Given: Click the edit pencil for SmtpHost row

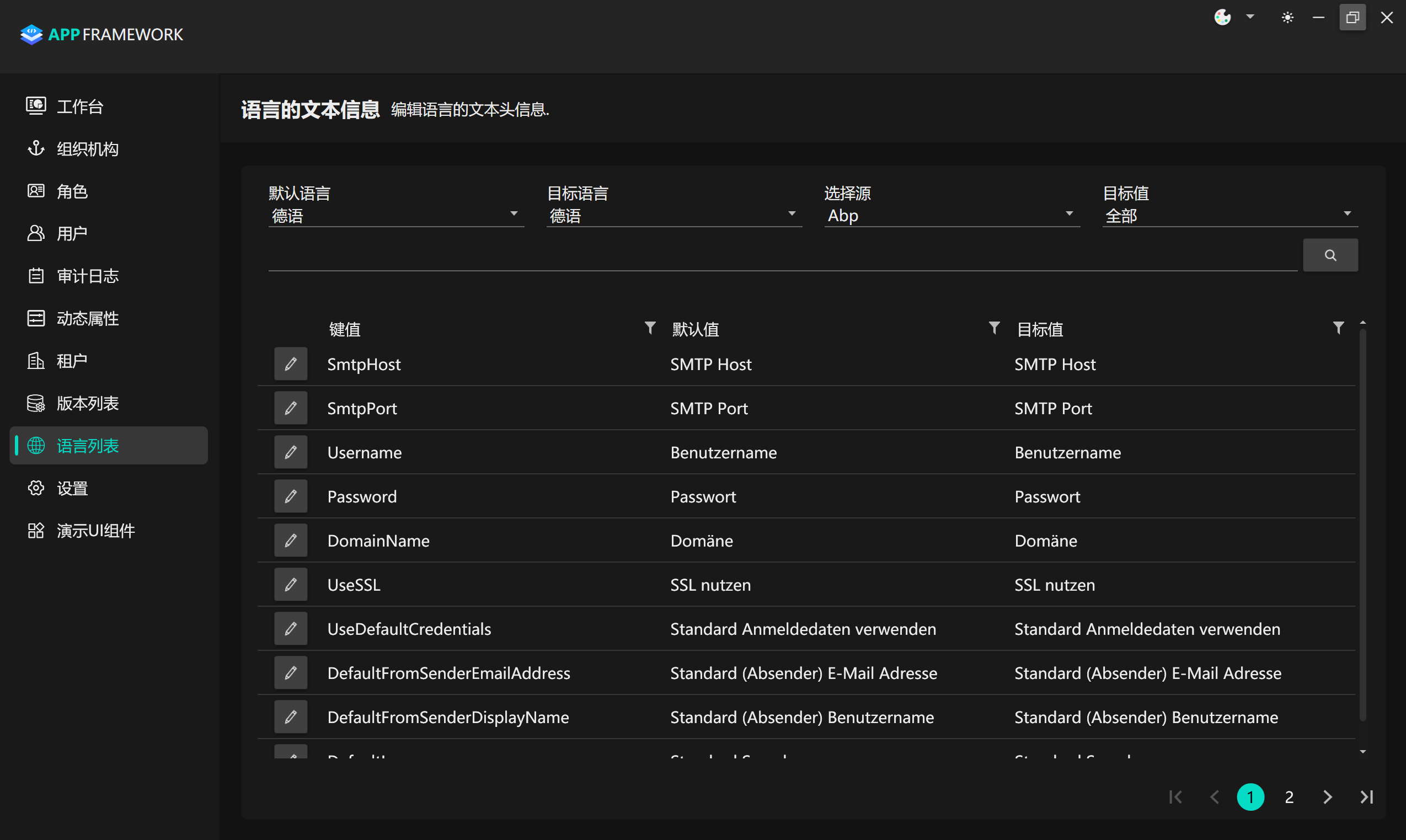Looking at the screenshot, I should pos(290,364).
